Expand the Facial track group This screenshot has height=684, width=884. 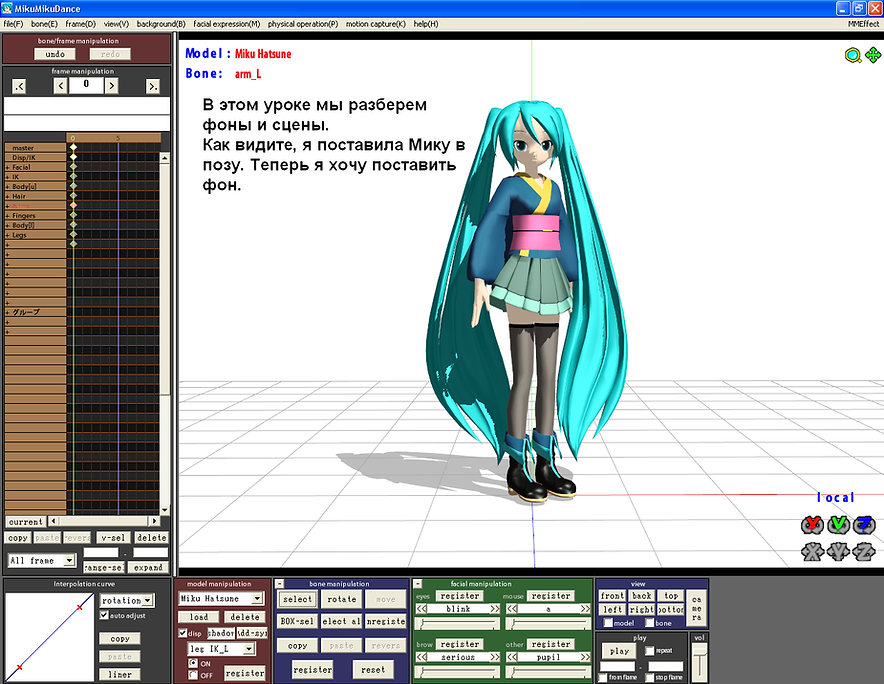(x=7, y=167)
